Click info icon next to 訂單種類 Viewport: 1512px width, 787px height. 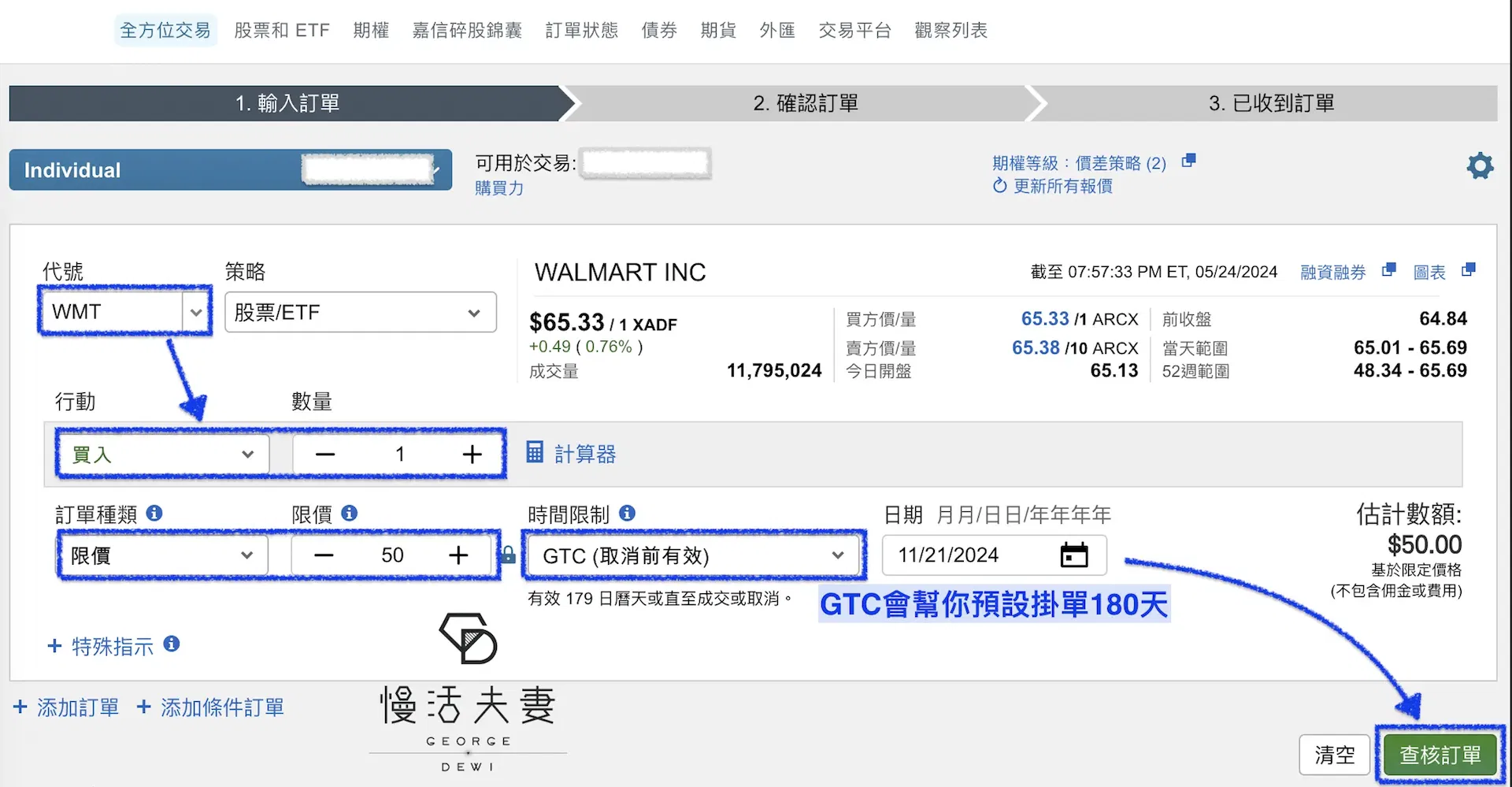pyautogui.click(x=154, y=513)
